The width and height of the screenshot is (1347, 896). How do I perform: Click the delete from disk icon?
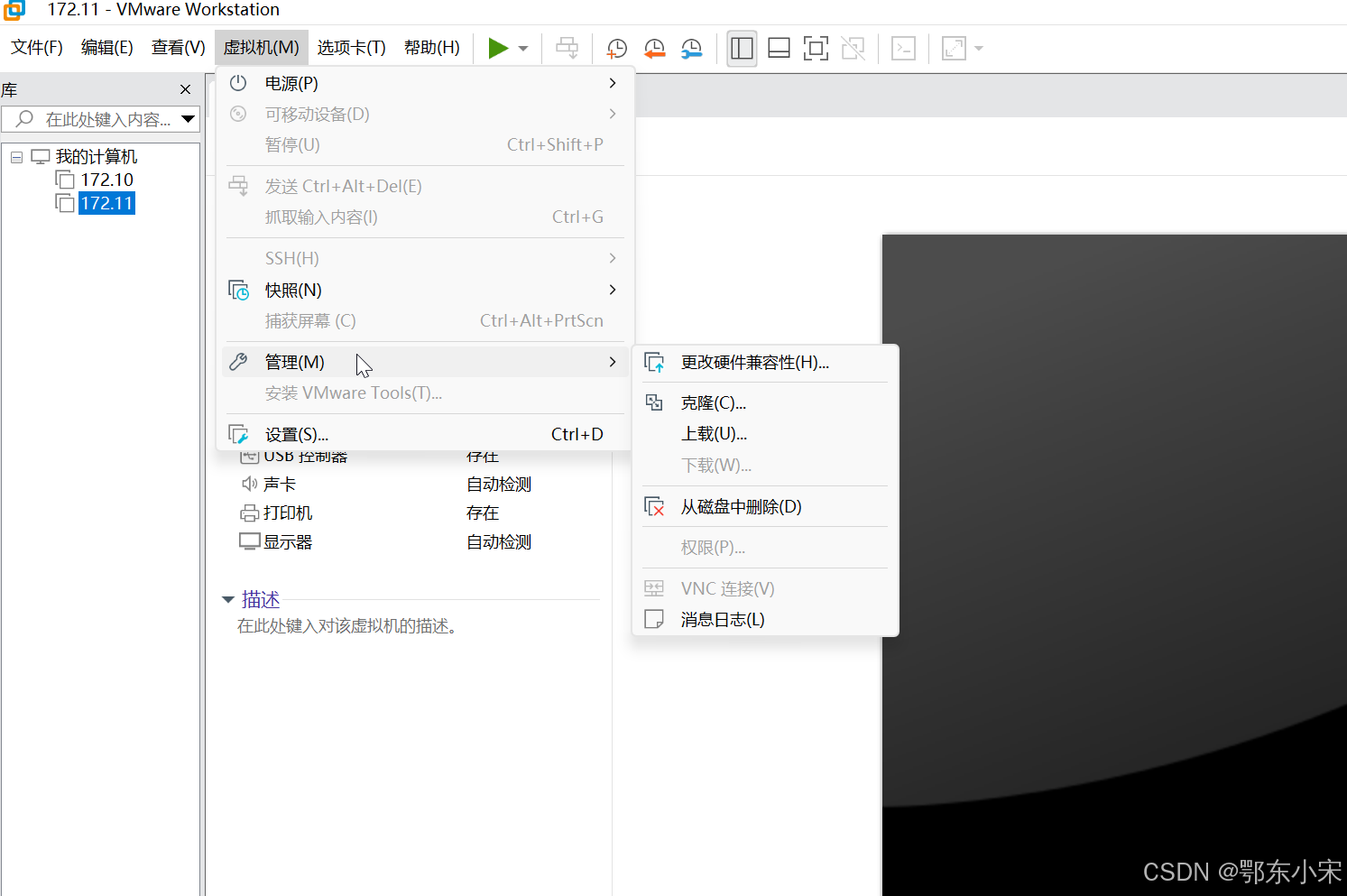[655, 507]
